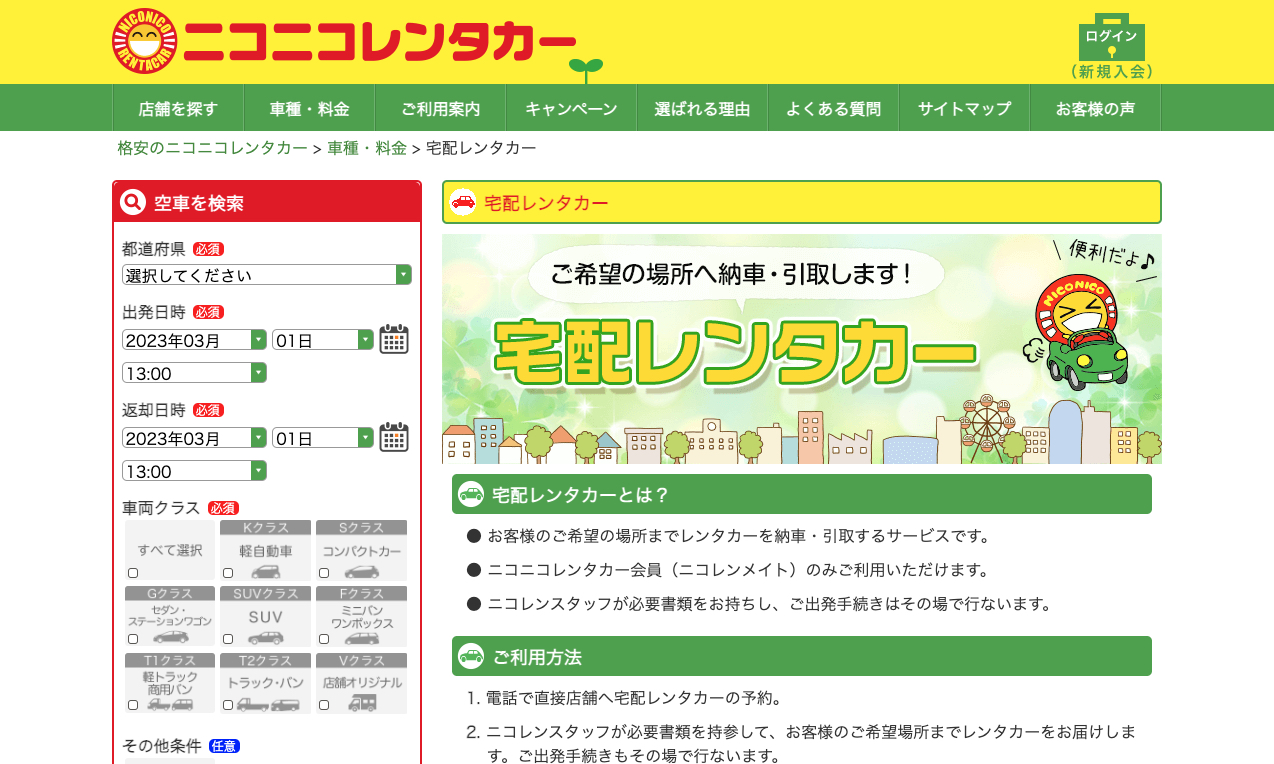This screenshot has width=1274, height=764.
Task: Click the (新規入会) signup link
Action: click(1112, 72)
